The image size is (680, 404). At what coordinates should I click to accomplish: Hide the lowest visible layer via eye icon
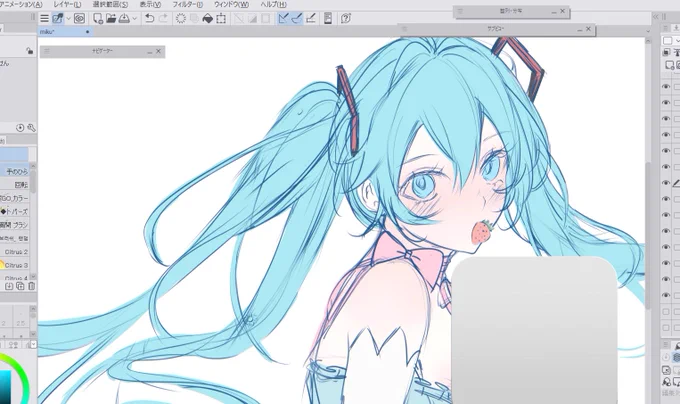point(666,295)
